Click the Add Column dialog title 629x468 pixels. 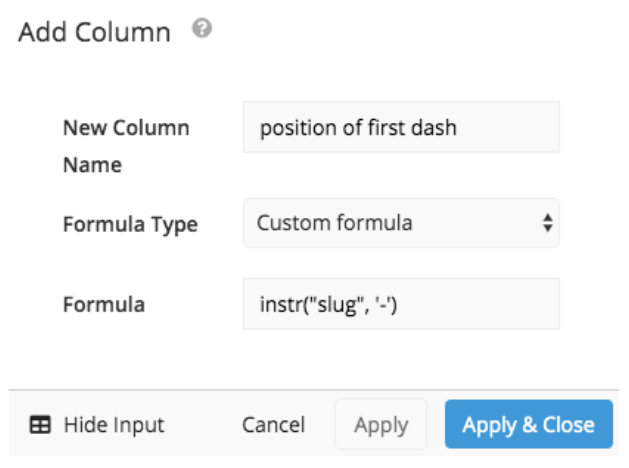click(x=95, y=32)
